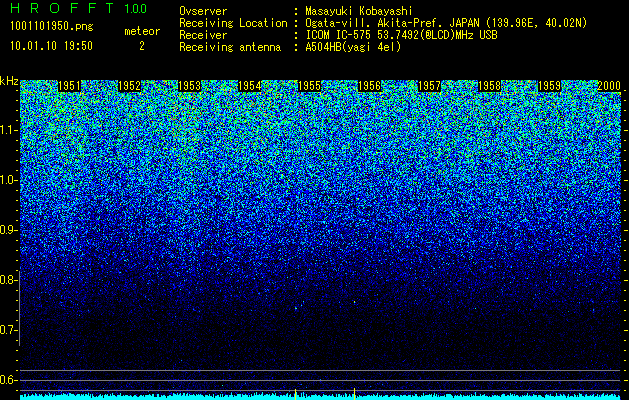Viewport: 629px width, 400px height.
Task: Click the 0.7 frequency axis label
Action: pos(8,330)
